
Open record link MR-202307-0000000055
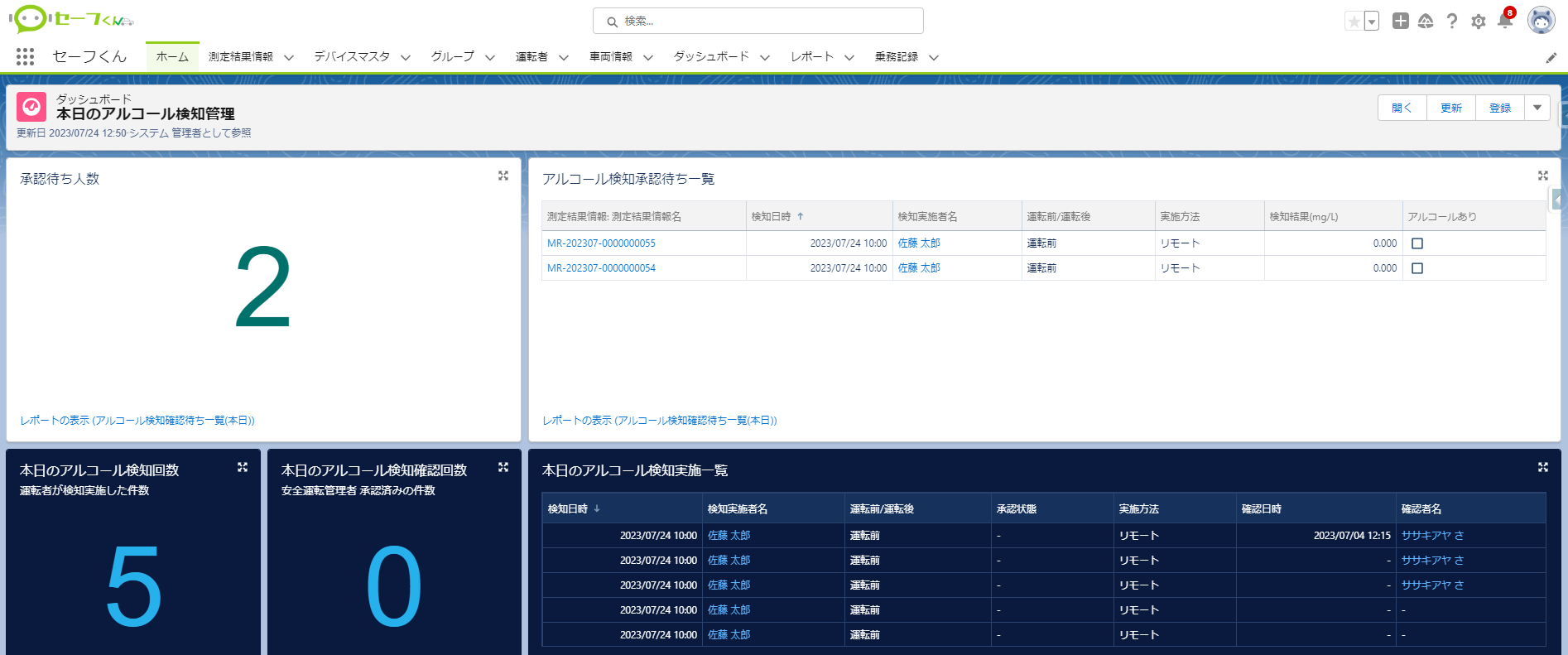601,243
